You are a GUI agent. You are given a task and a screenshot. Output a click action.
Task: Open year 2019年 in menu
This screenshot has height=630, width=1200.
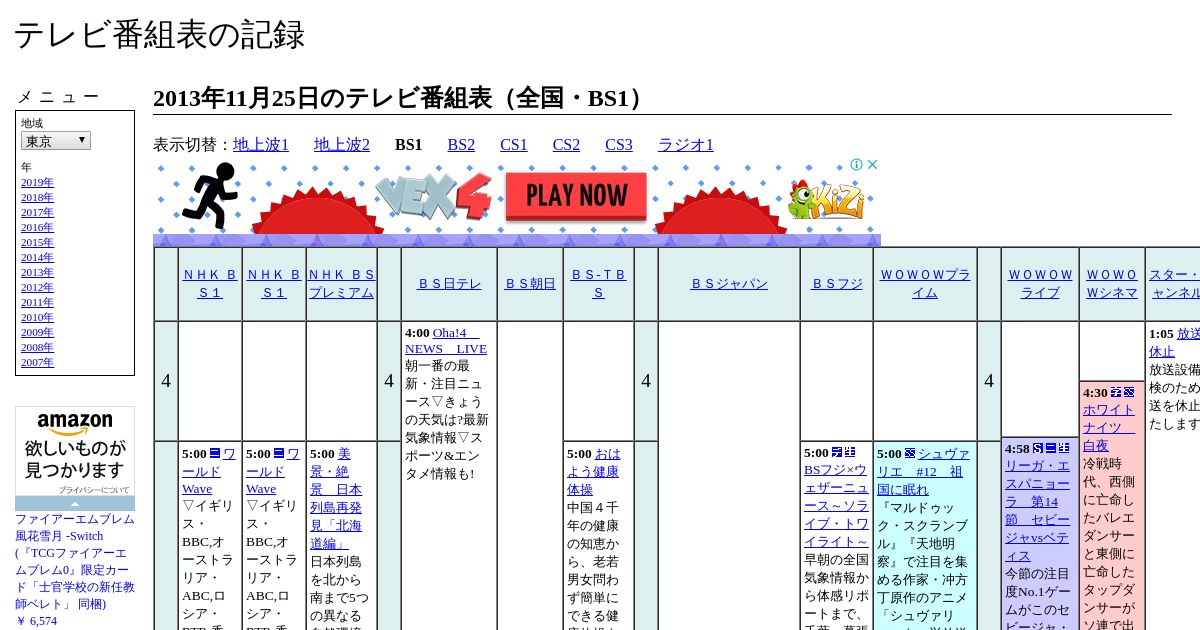38,182
